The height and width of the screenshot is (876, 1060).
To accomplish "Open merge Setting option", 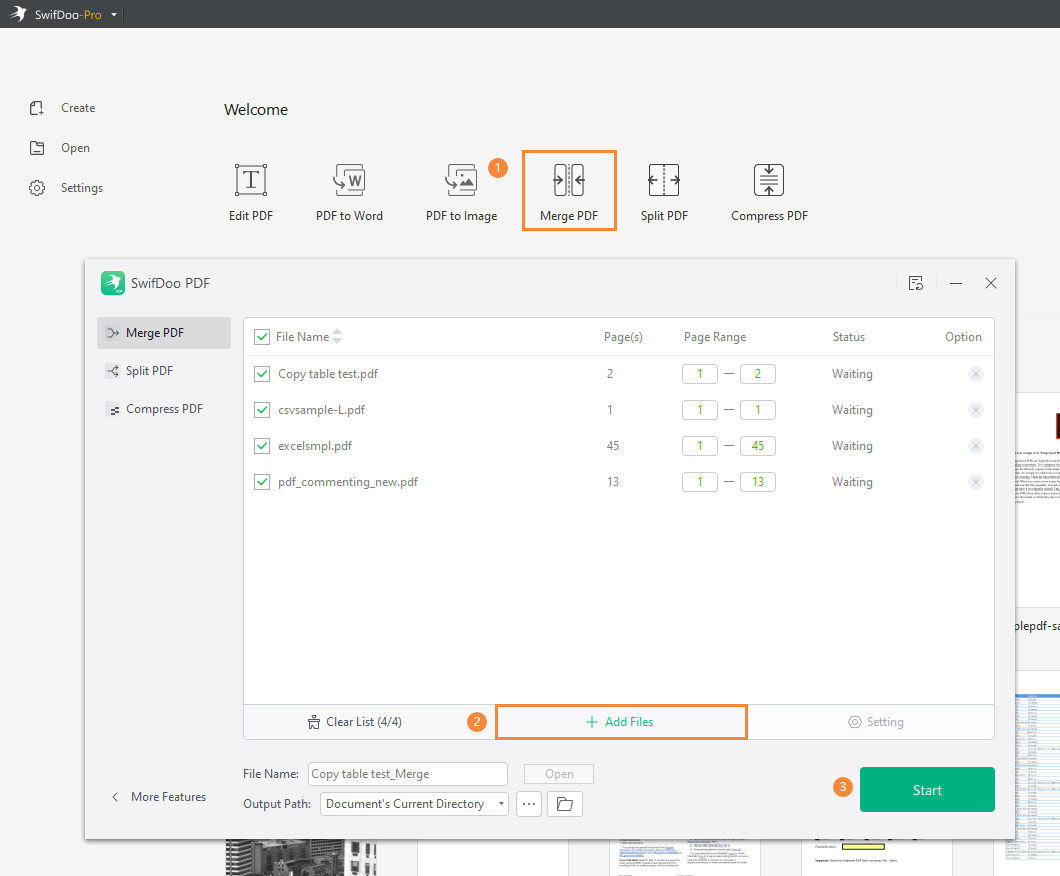I will [x=876, y=722].
